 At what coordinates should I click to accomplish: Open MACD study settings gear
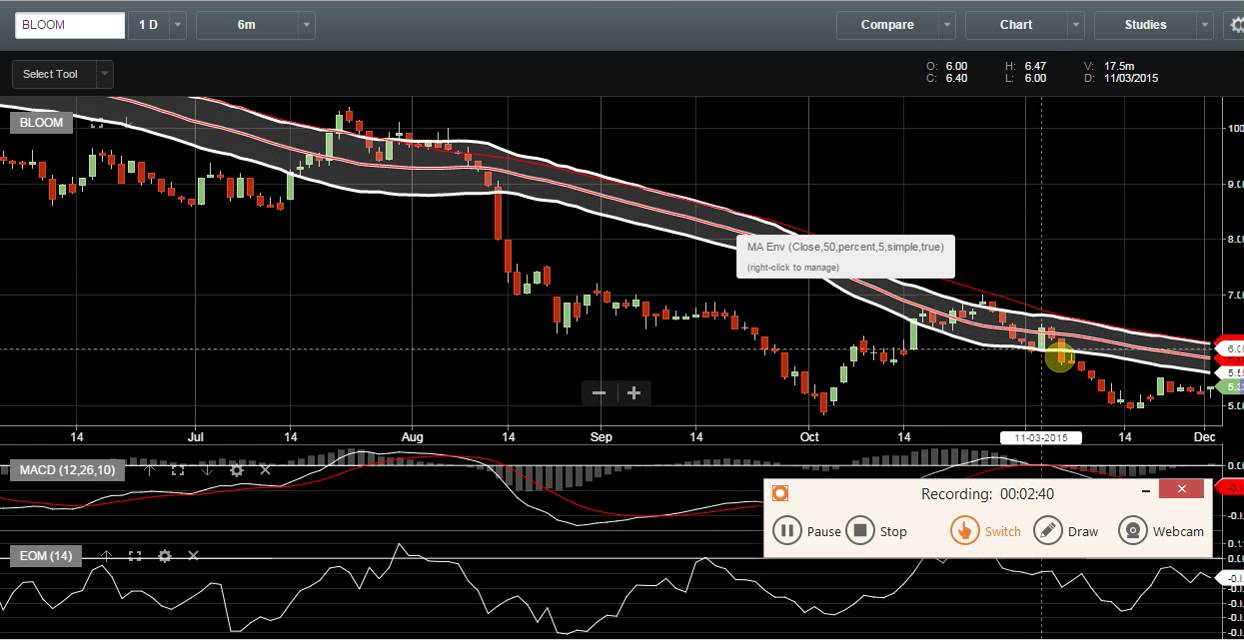(237, 470)
